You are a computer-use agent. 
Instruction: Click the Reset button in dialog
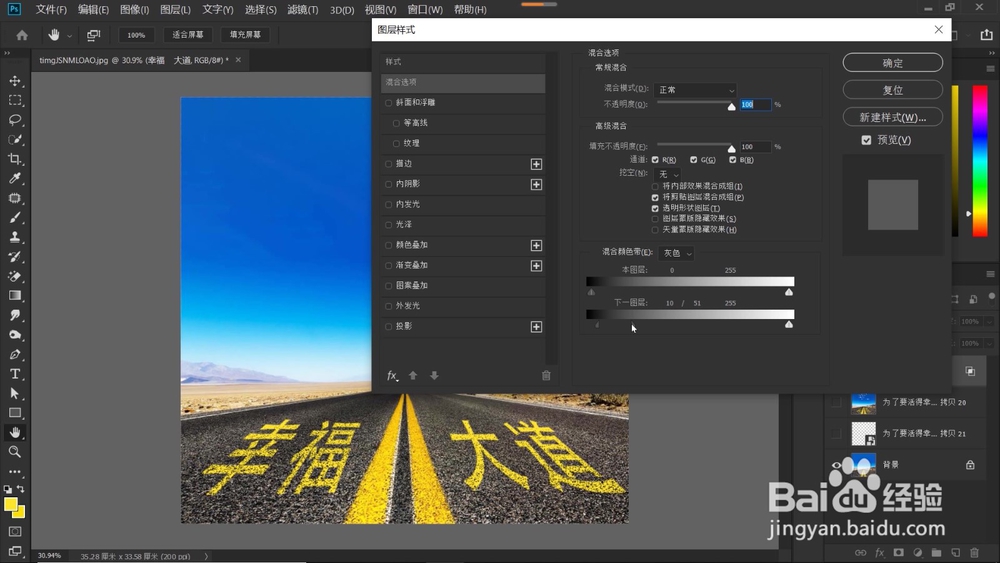[x=893, y=90]
